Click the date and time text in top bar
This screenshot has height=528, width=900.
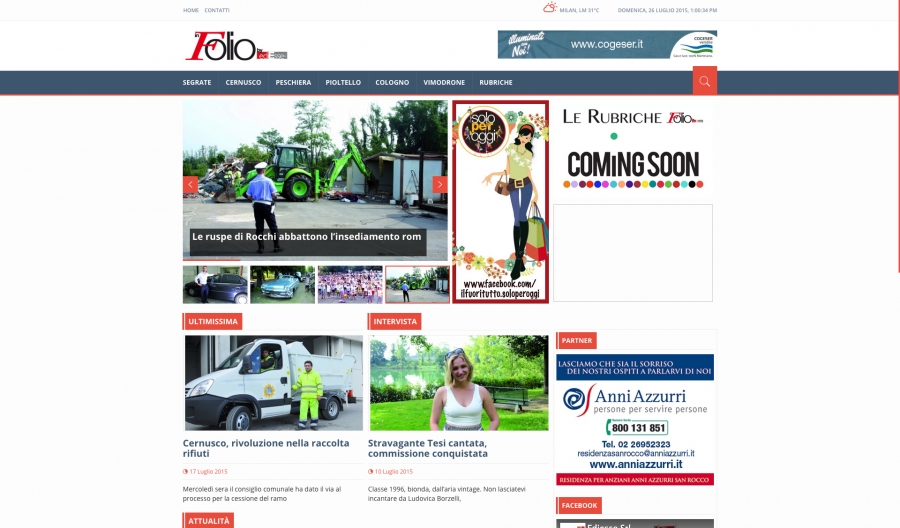[667, 10]
